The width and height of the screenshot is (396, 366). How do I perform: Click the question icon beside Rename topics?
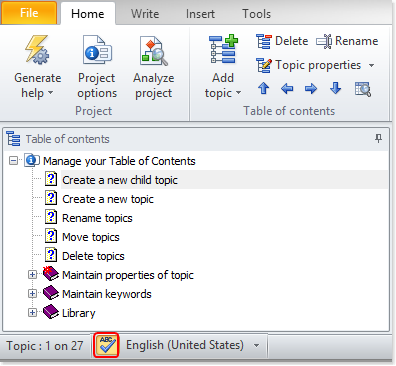pyautogui.click(x=51, y=217)
